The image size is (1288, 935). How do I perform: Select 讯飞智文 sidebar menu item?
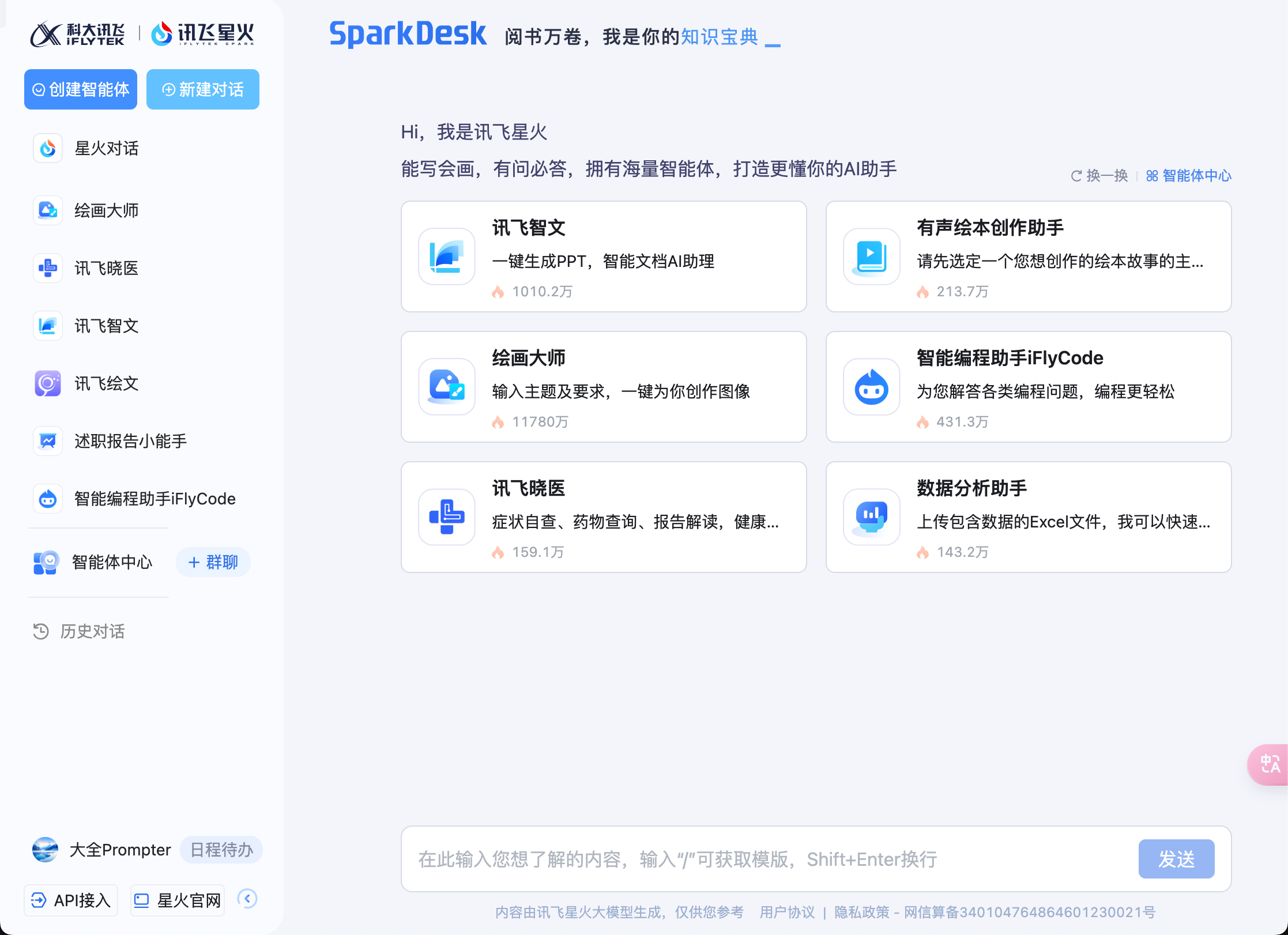click(x=106, y=326)
